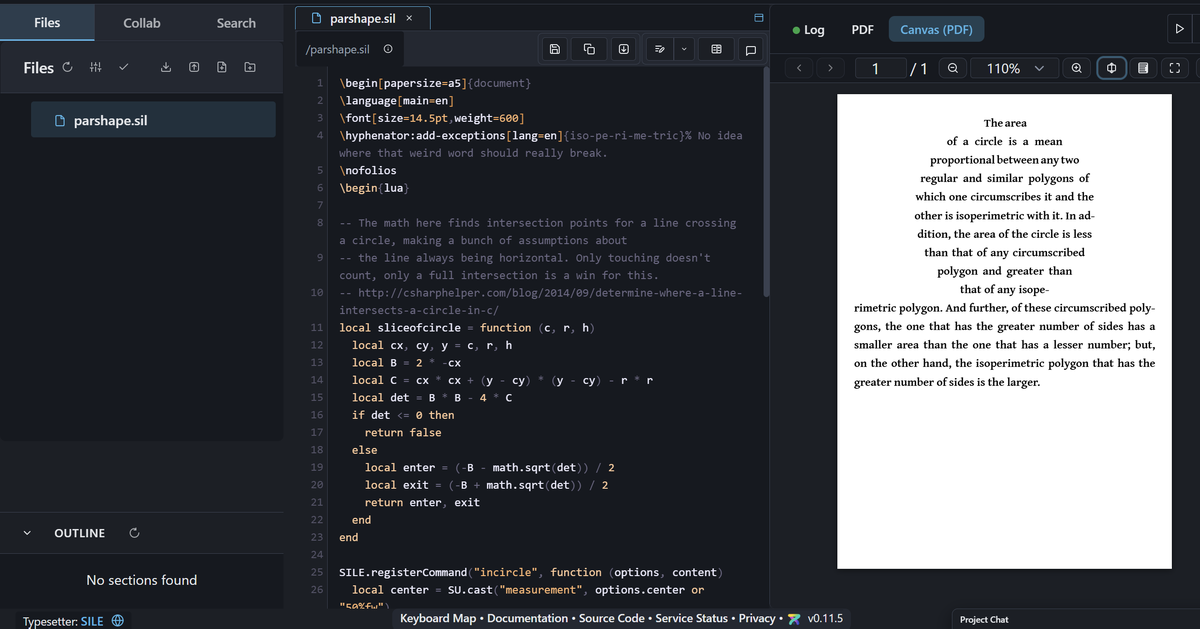
Task: Click the format document pencil icon
Action: coord(660,49)
